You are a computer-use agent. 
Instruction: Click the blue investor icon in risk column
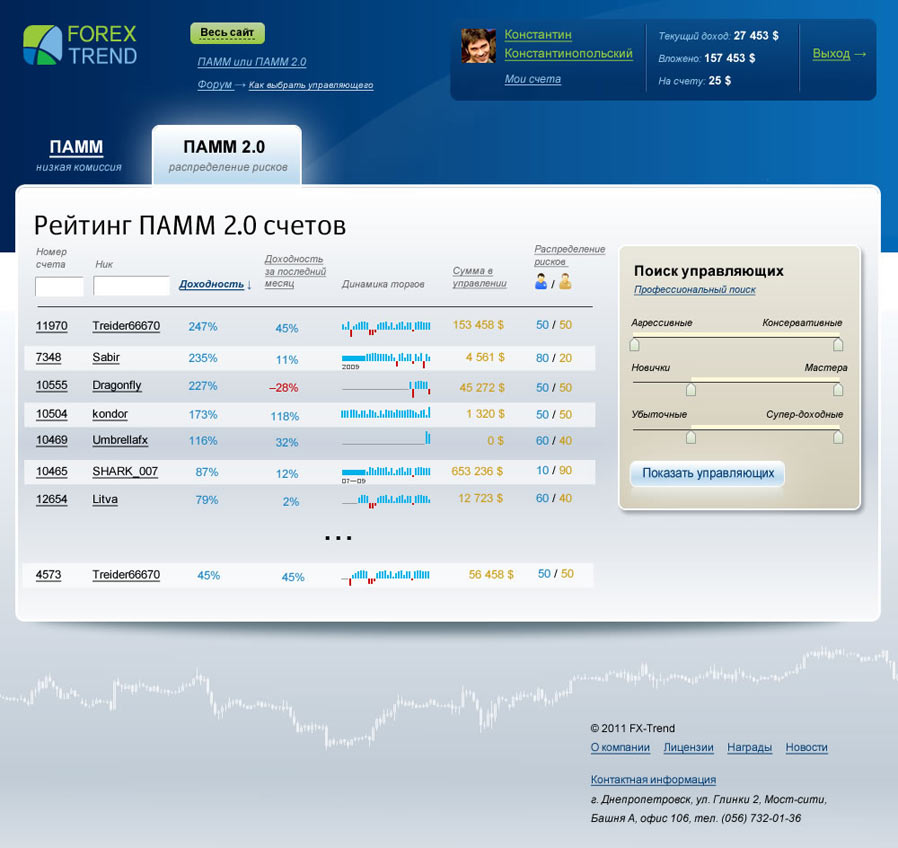(x=541, y=282)
